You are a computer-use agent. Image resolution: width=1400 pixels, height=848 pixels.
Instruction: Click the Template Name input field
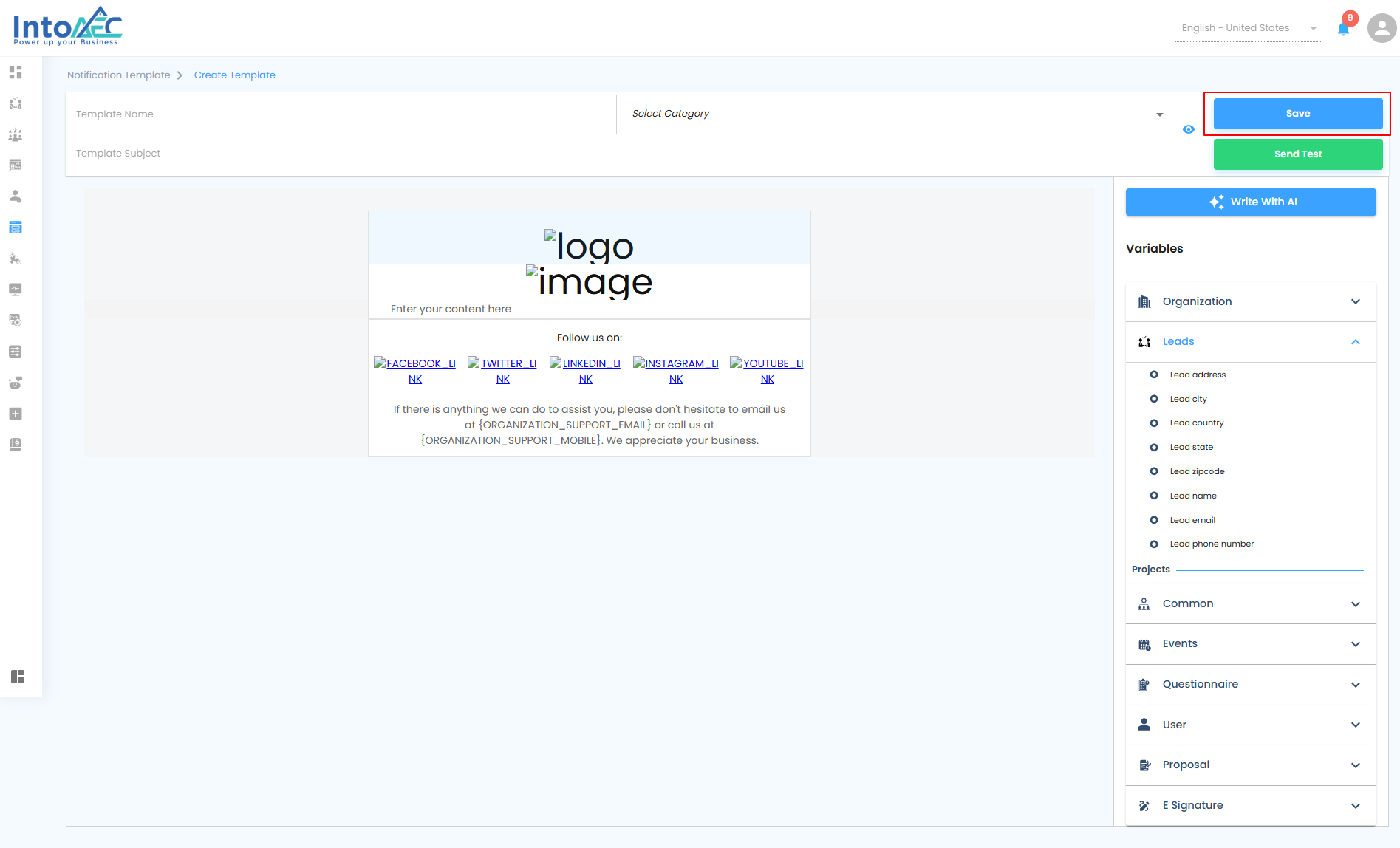[x=341, y=114]
